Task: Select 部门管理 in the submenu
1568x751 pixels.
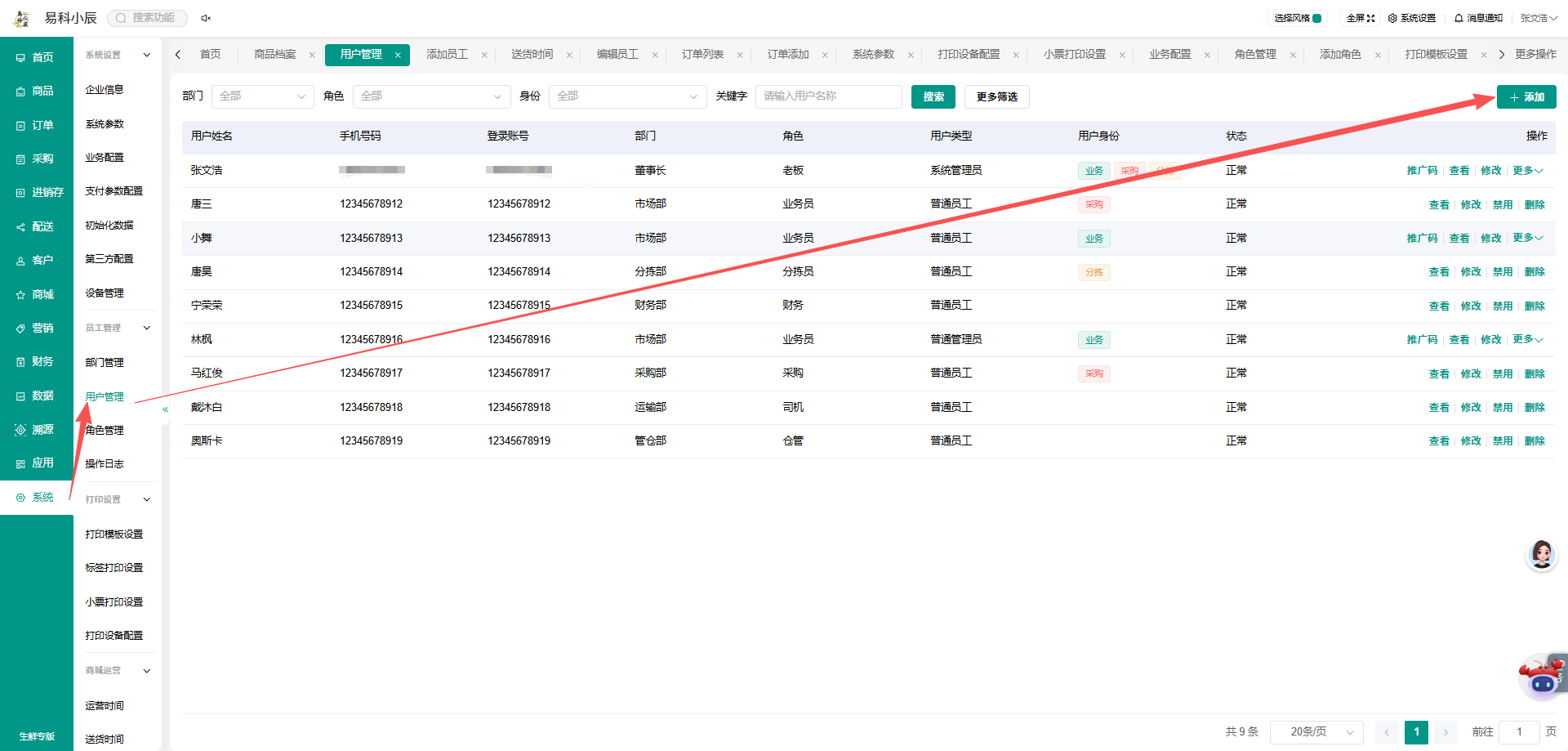Action: tap(105, 363)
